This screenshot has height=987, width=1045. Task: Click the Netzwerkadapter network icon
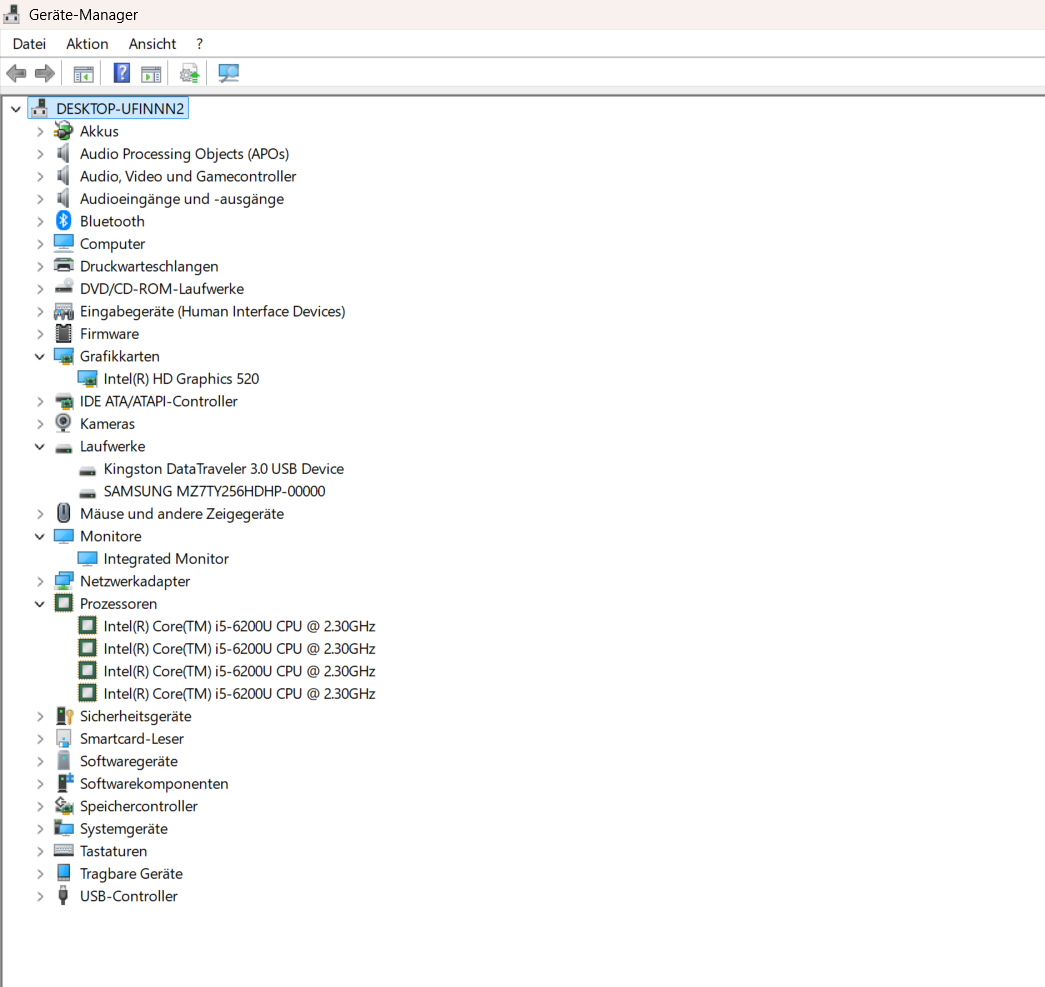[x=63, y=580]
